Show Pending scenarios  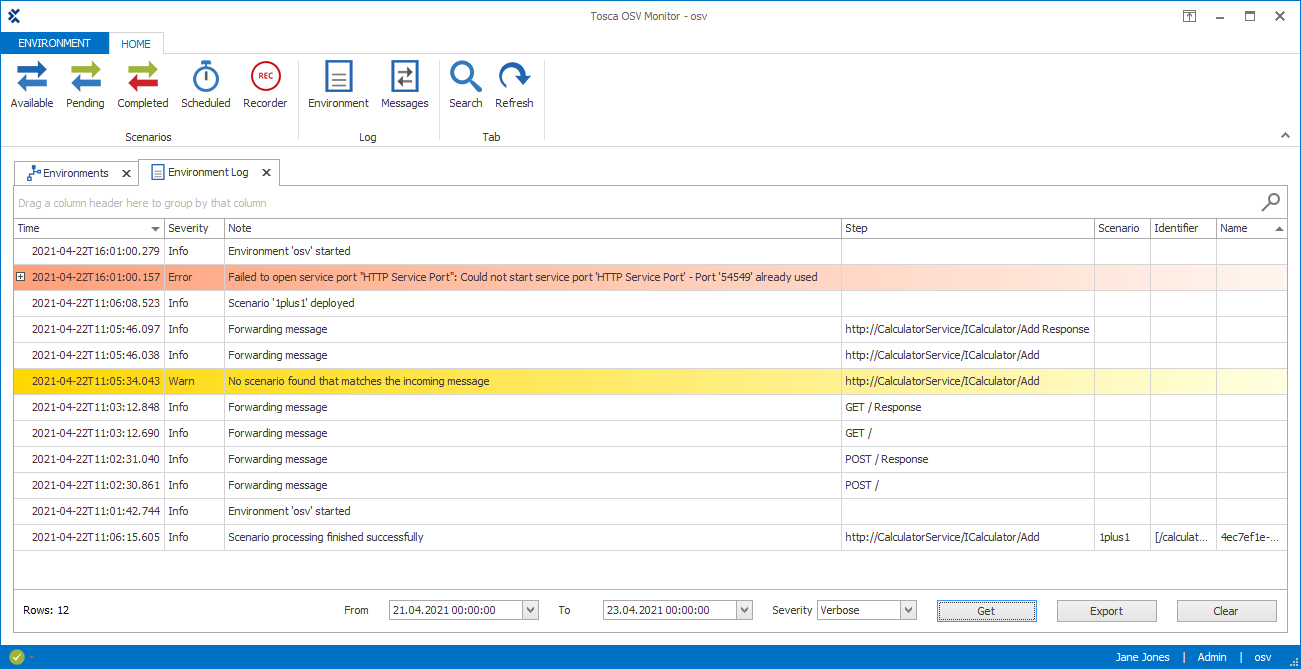pyautogui.click(x=85, y=85)
